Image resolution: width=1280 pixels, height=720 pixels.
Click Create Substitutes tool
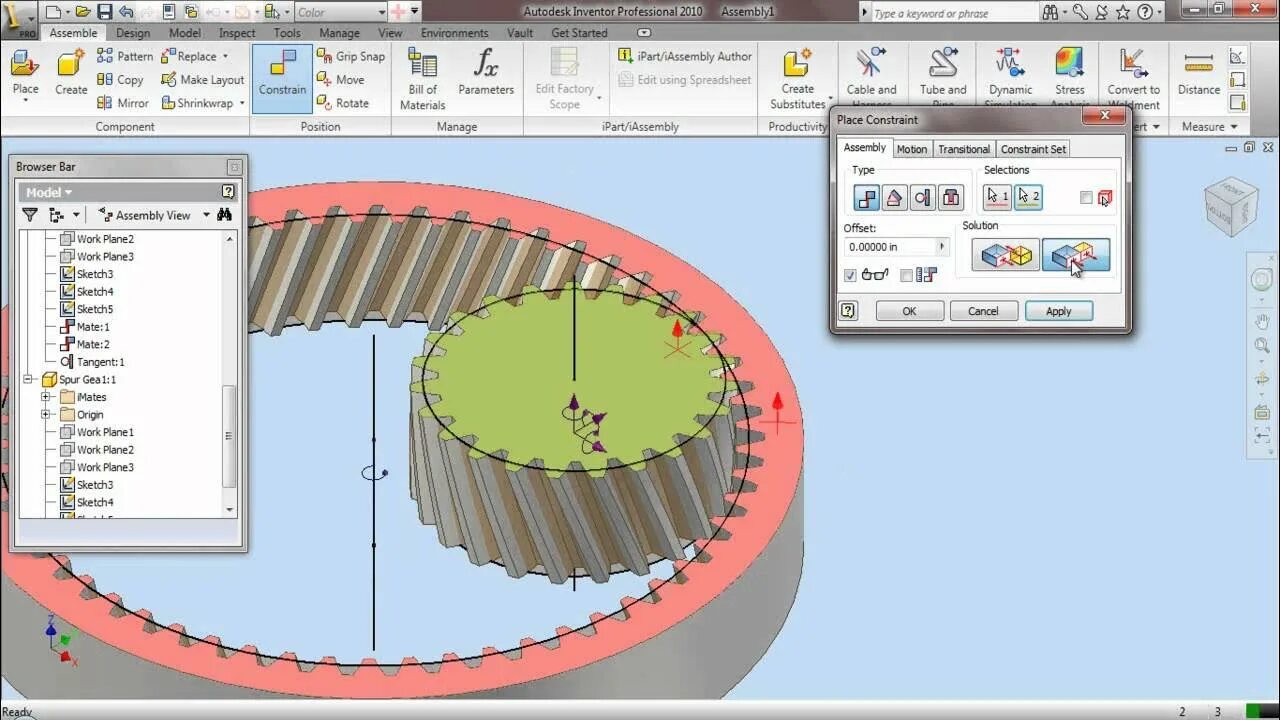tap(798, 78)
